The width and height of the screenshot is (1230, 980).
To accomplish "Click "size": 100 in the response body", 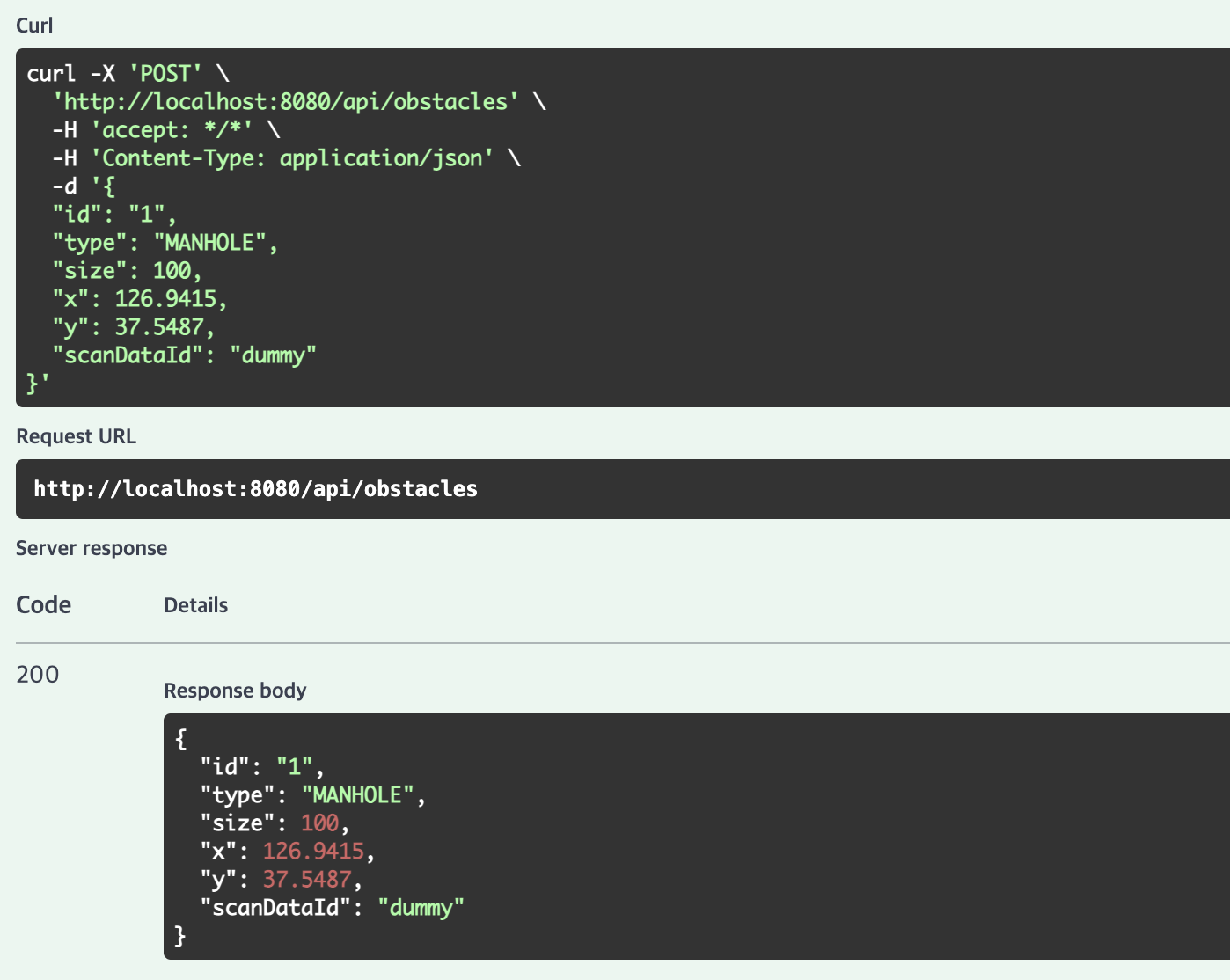I will [x=275, y=823].
